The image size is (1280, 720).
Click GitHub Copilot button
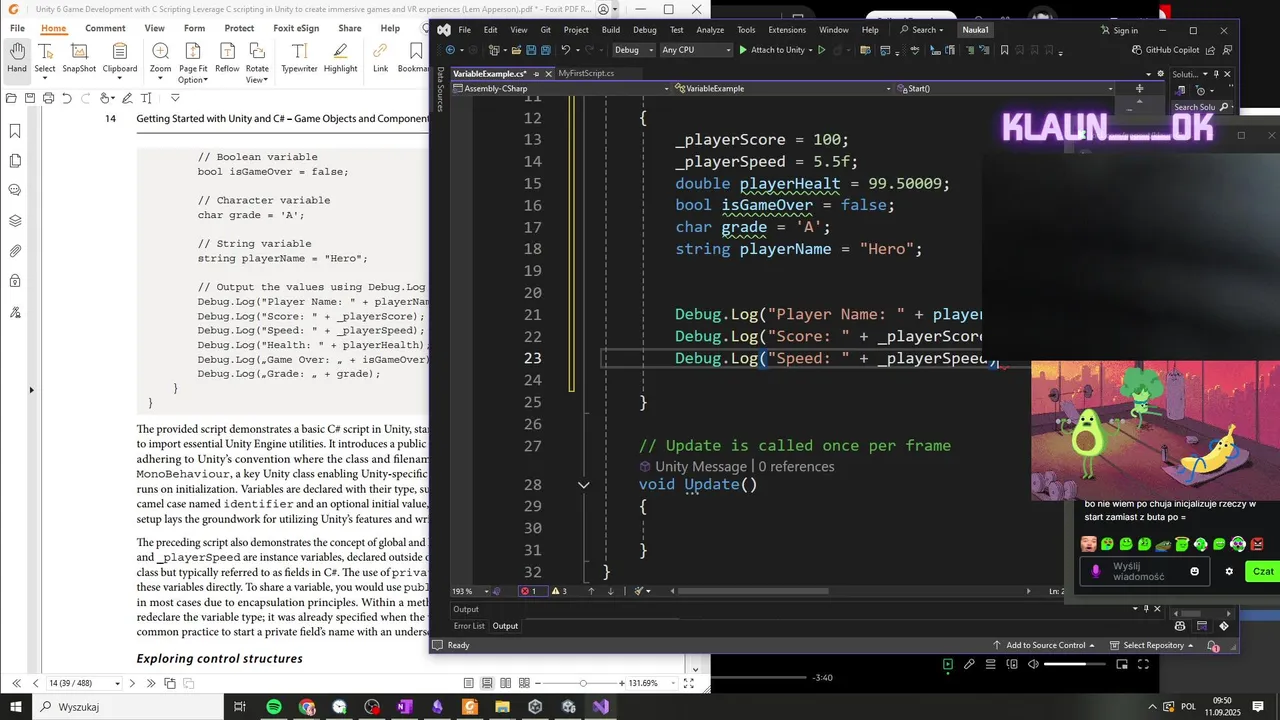tap(1165, 50)
